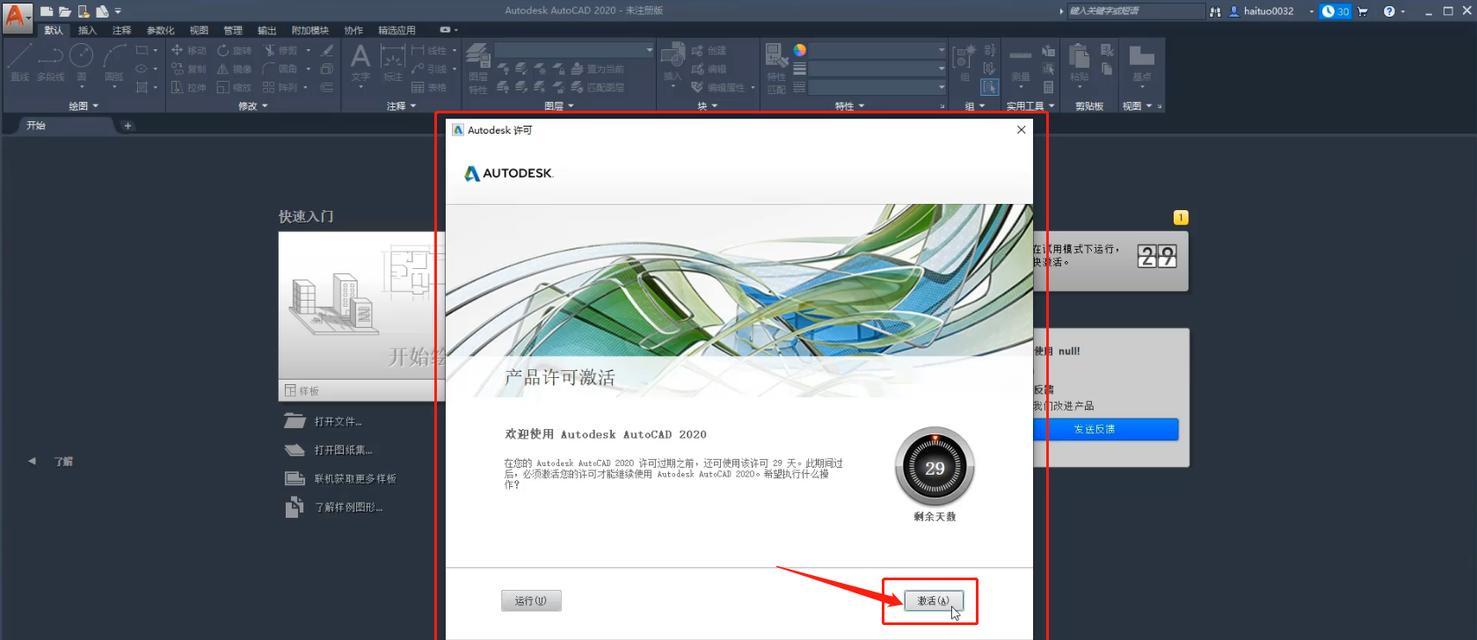The height and width of the screenshot is (640, 1477).
Task: Switch to the Insert (插入) ribbon tab
Action: pos(87,30)
